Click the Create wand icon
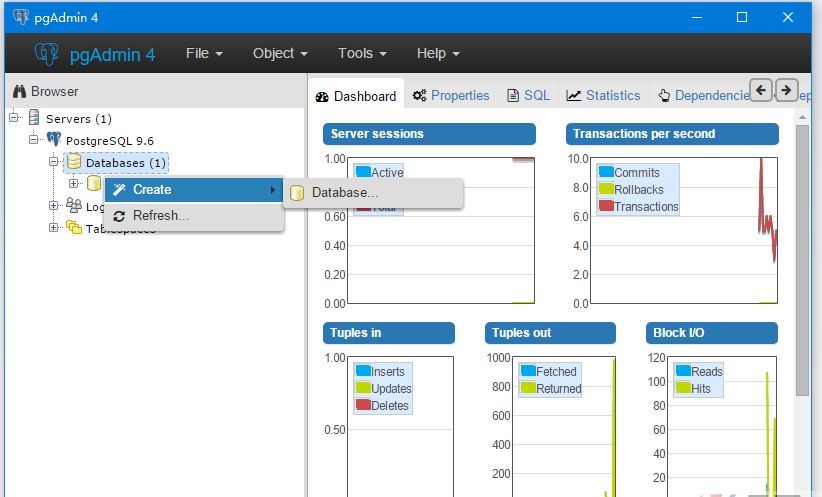This screenshot has width=822, height=497. point(120,190)
